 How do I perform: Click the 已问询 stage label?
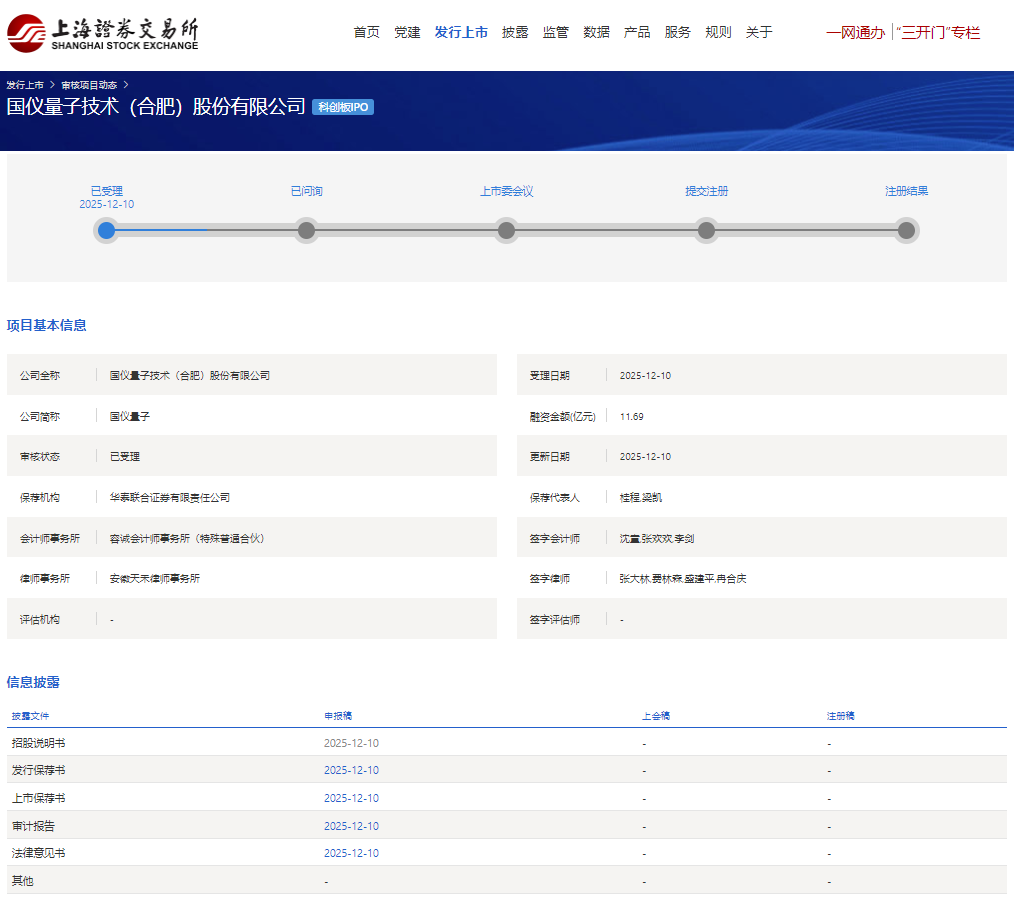tap(307, 191)
